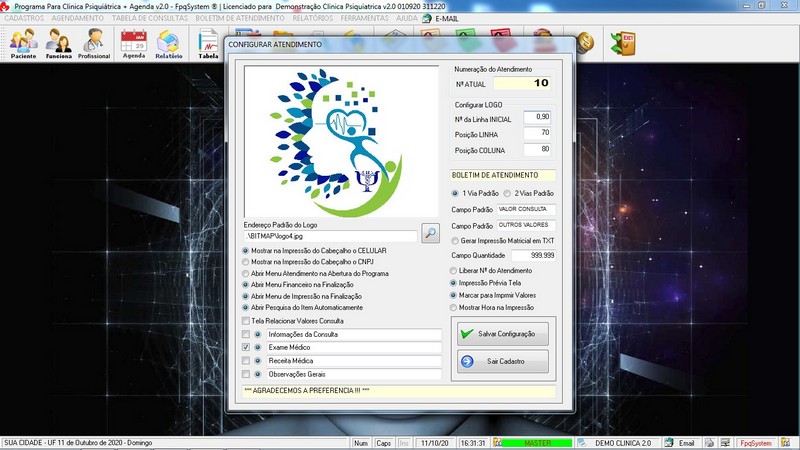The width and height of the screenshot is (800, 450).
Task: Check the Informações da Consulta checkbox
Action: 246,335
